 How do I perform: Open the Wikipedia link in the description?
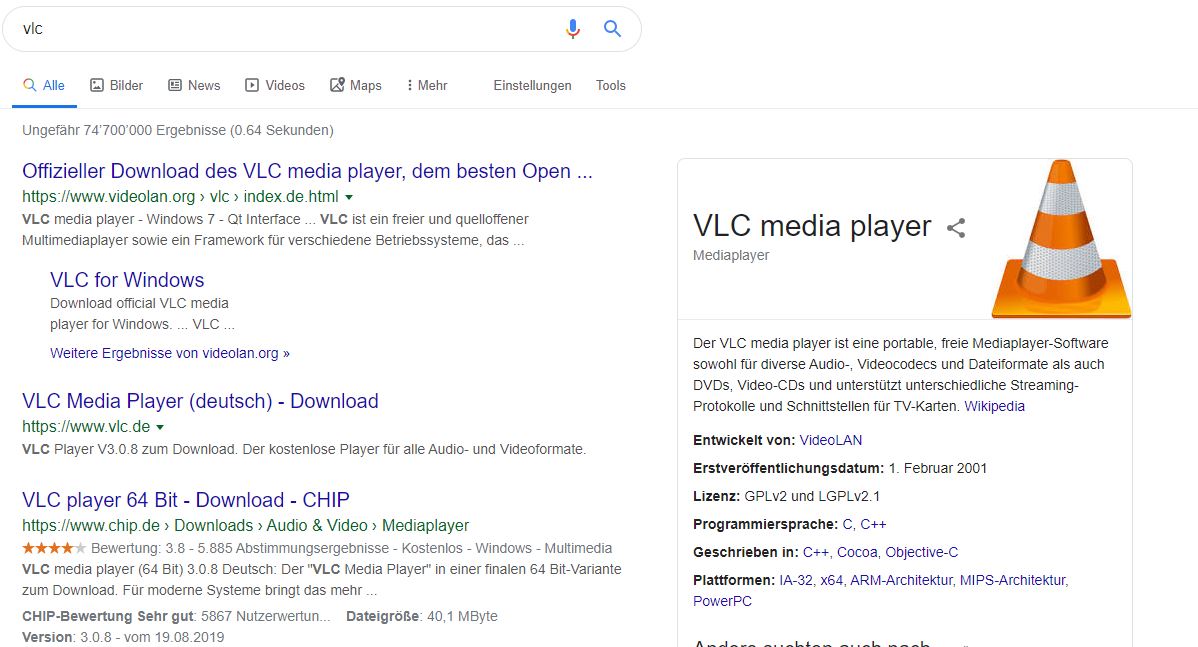(994, 406)
